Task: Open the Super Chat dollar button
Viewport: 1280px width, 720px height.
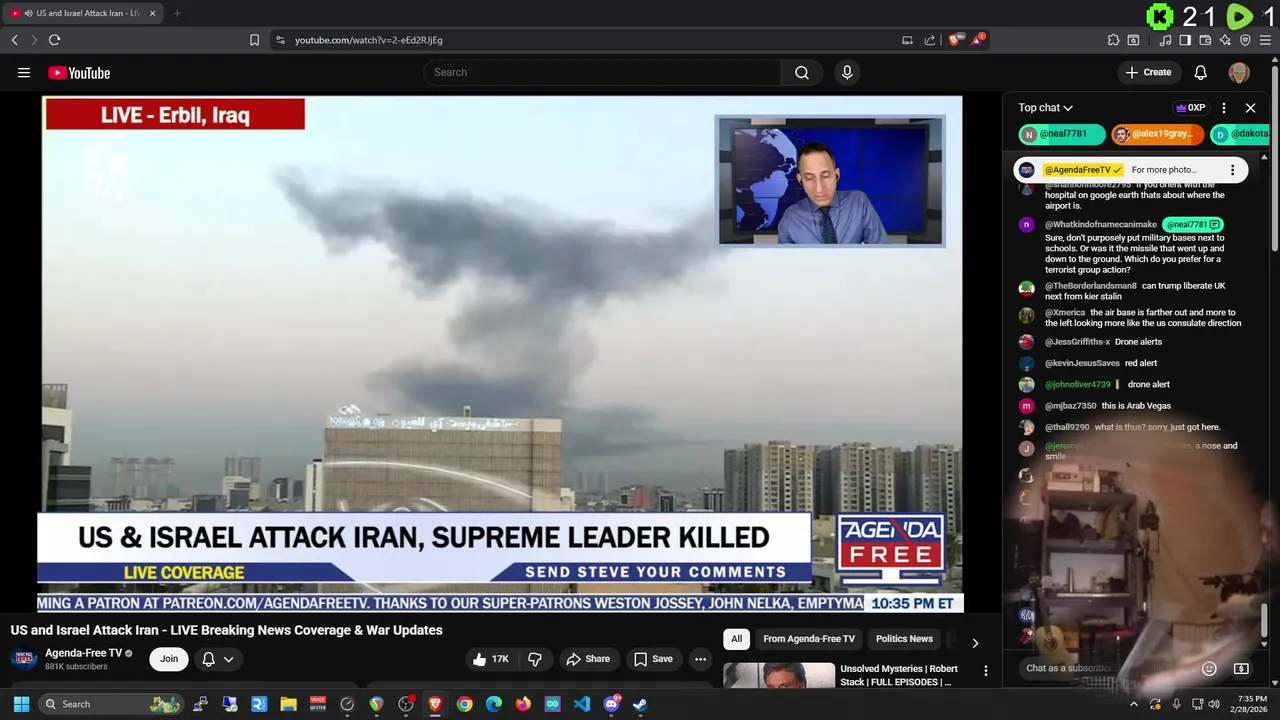Action: pyautogui.click(x=1241, y=668)
